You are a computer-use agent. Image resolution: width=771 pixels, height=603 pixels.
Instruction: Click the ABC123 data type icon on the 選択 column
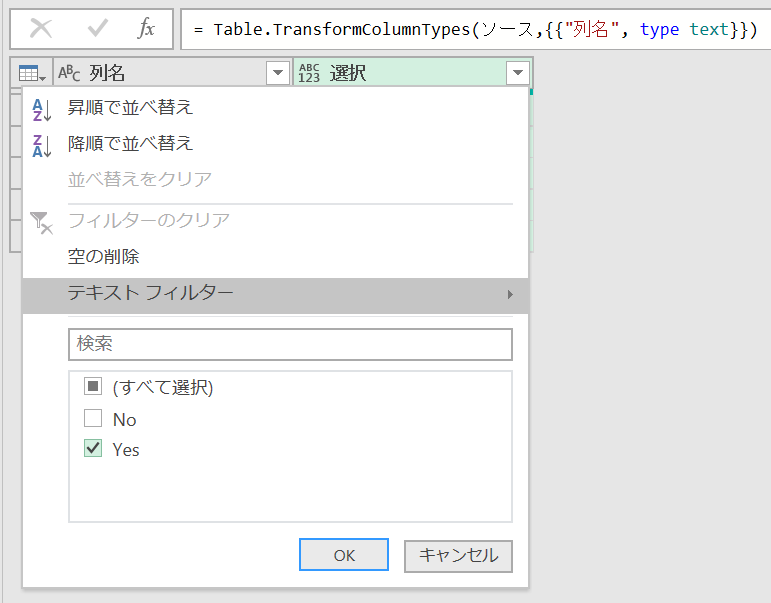pyautogui.click(x=309, y=73)
